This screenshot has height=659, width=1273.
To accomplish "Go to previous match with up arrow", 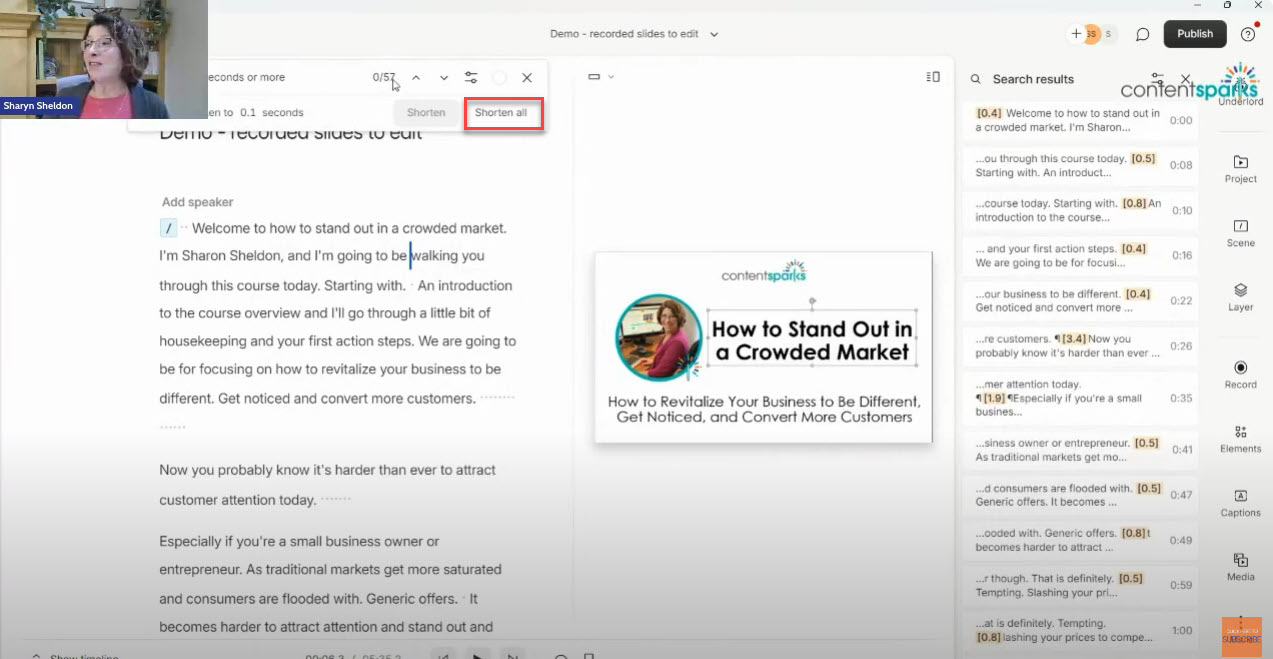I will [416, 77].
